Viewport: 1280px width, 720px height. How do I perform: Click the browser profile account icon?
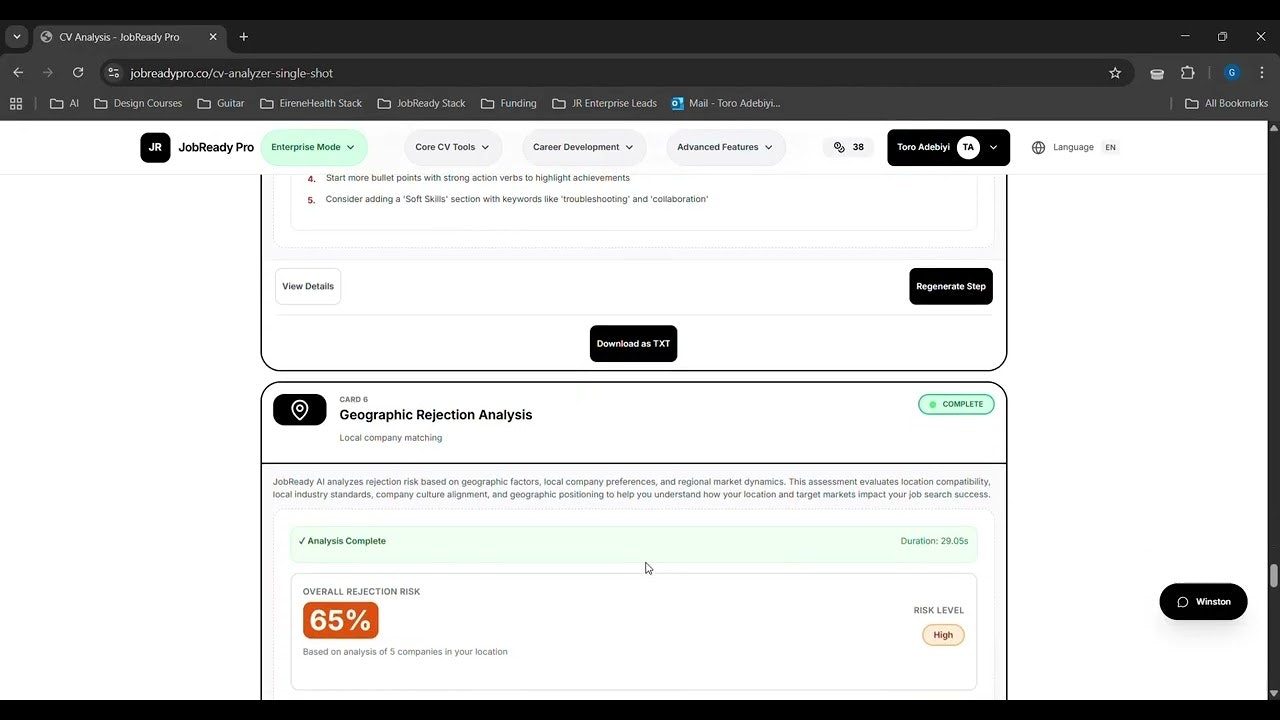click(1232, 72)
